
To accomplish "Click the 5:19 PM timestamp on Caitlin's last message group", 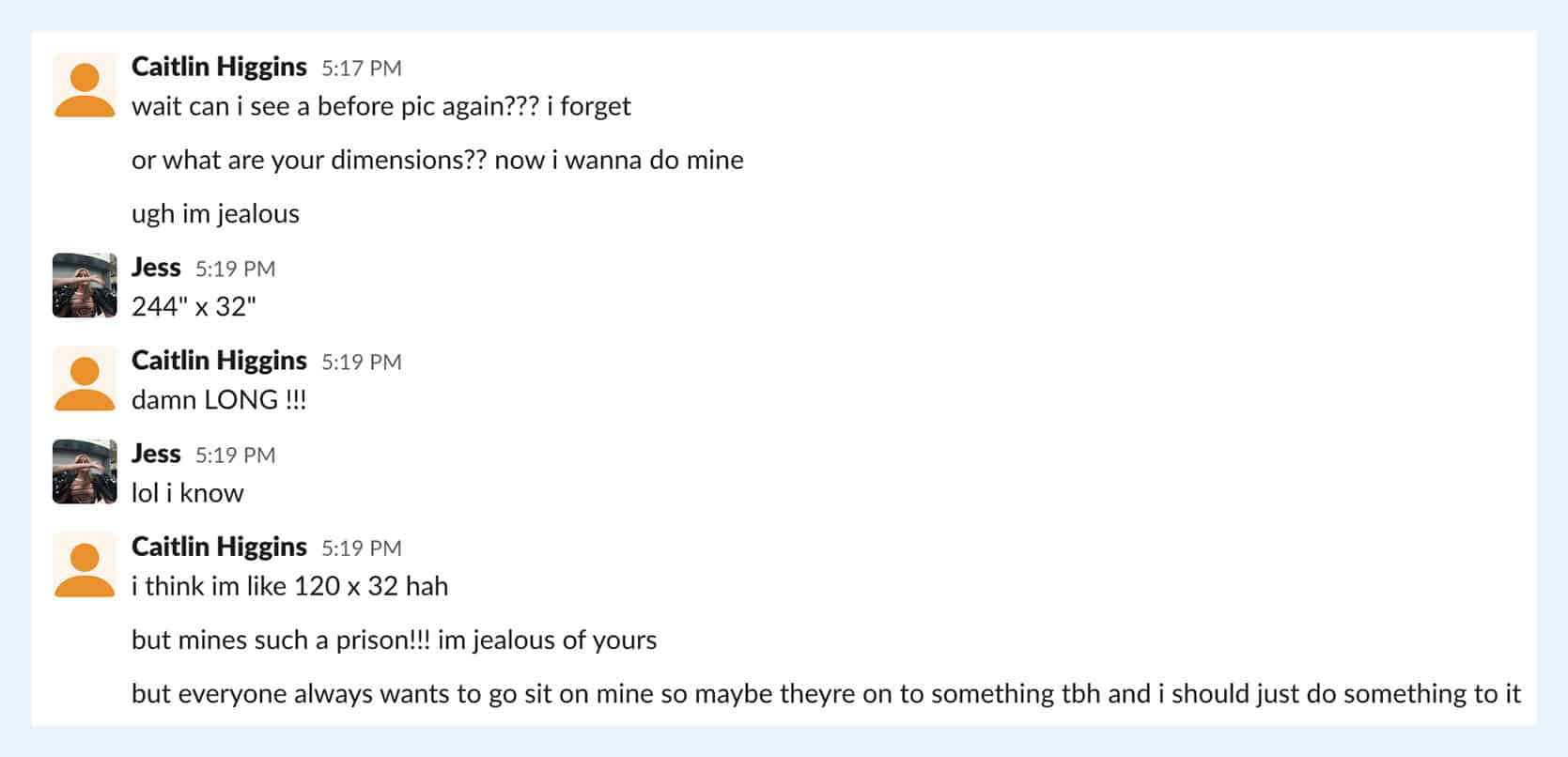I will [362, 548].
